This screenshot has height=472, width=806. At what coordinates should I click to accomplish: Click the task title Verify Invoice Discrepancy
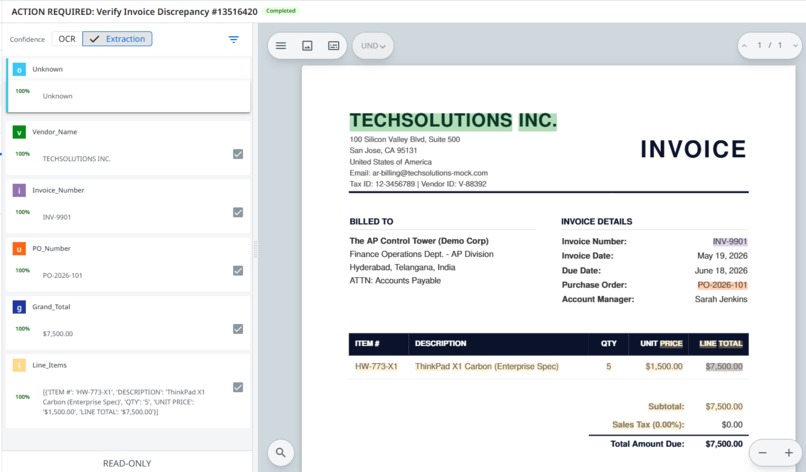click(x=134, y=12)
